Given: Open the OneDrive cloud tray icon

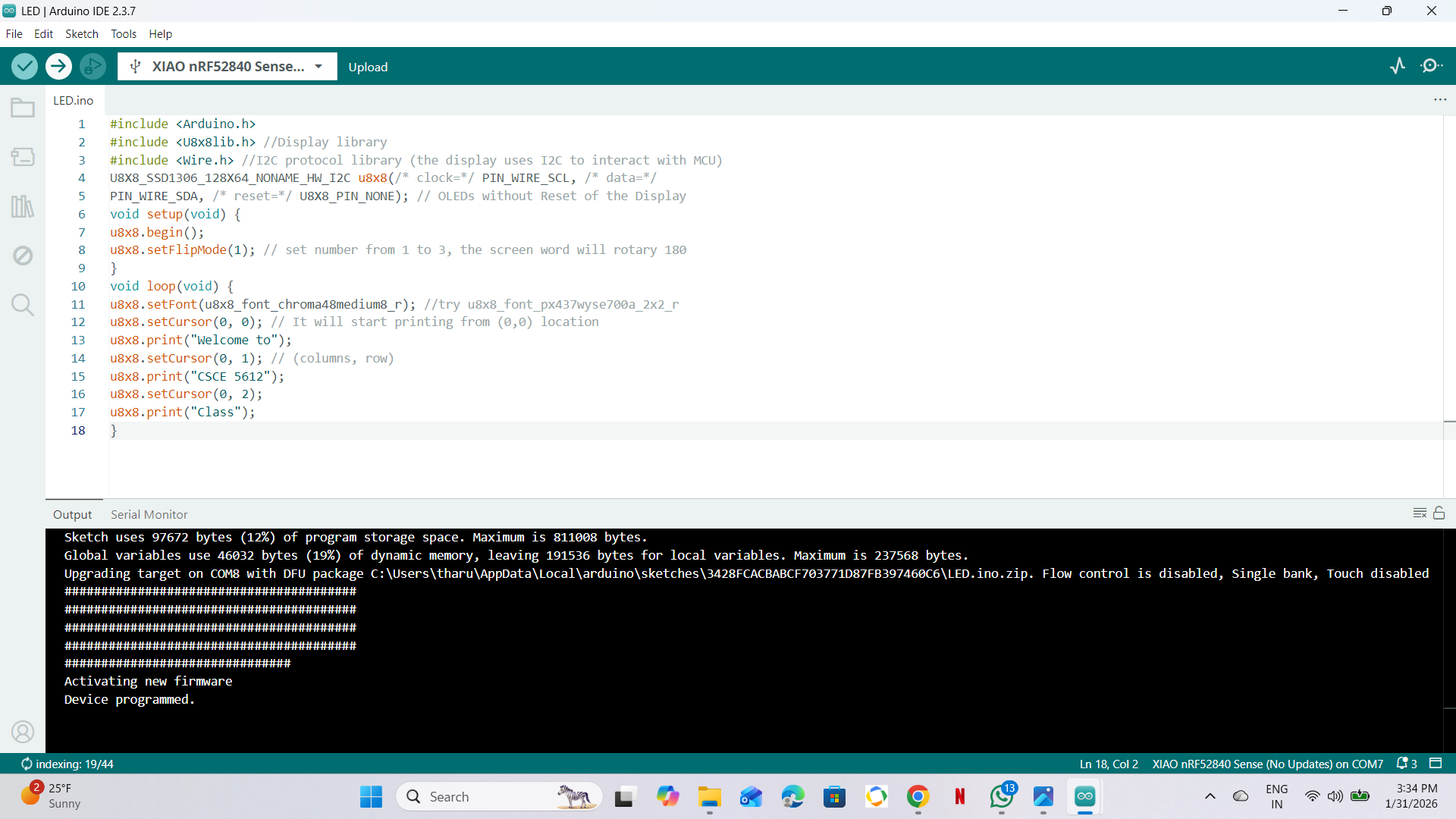Looking at the screenshot, I should [x=1241, y=796].
